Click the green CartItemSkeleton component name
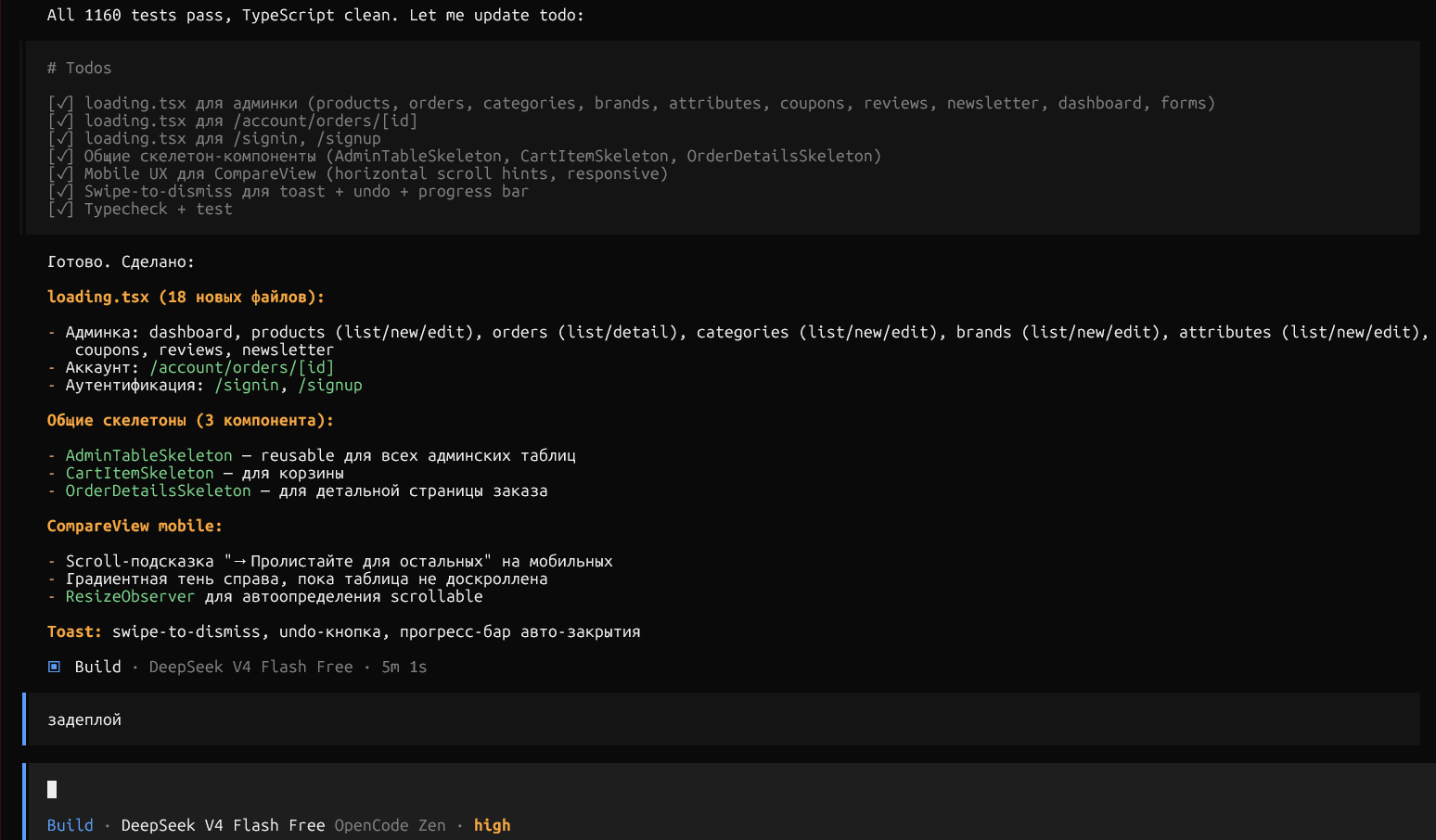 [x=140, y=473]
